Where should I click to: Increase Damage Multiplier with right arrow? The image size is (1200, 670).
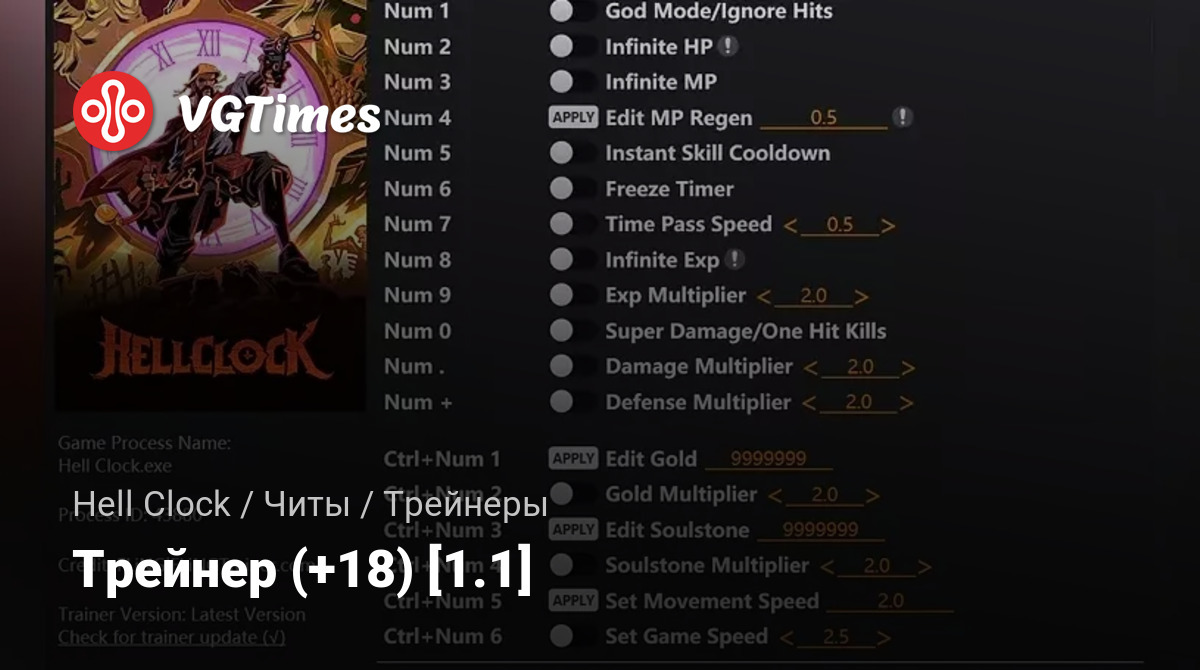tap(907, 368)
